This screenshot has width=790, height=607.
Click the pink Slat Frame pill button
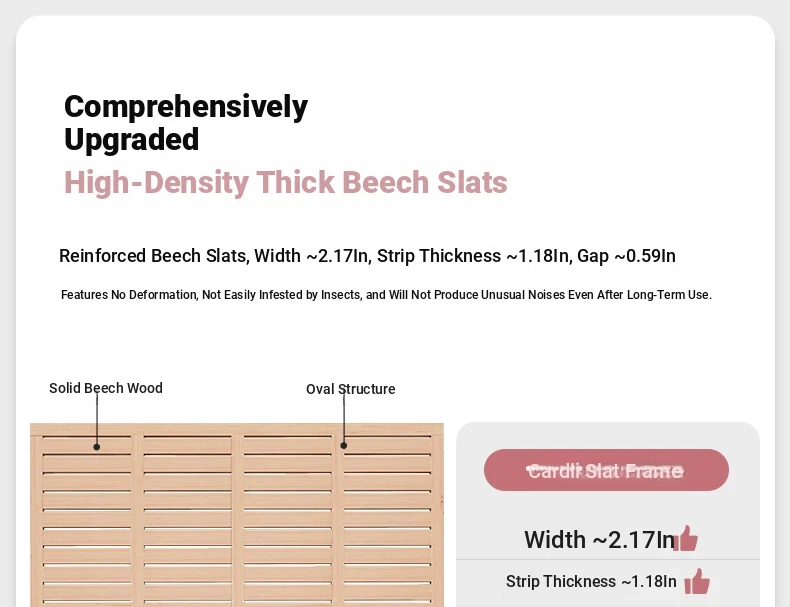pos(606,470)
